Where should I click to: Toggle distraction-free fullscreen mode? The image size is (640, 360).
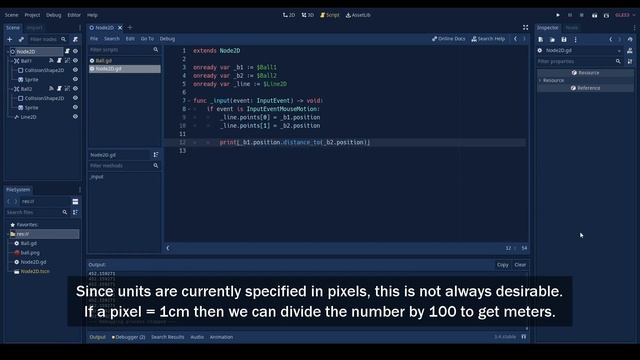525,27
